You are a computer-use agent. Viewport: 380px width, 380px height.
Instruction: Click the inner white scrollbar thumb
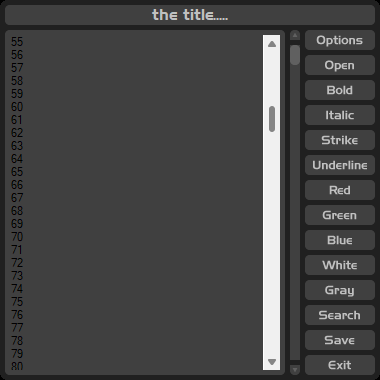272,119
